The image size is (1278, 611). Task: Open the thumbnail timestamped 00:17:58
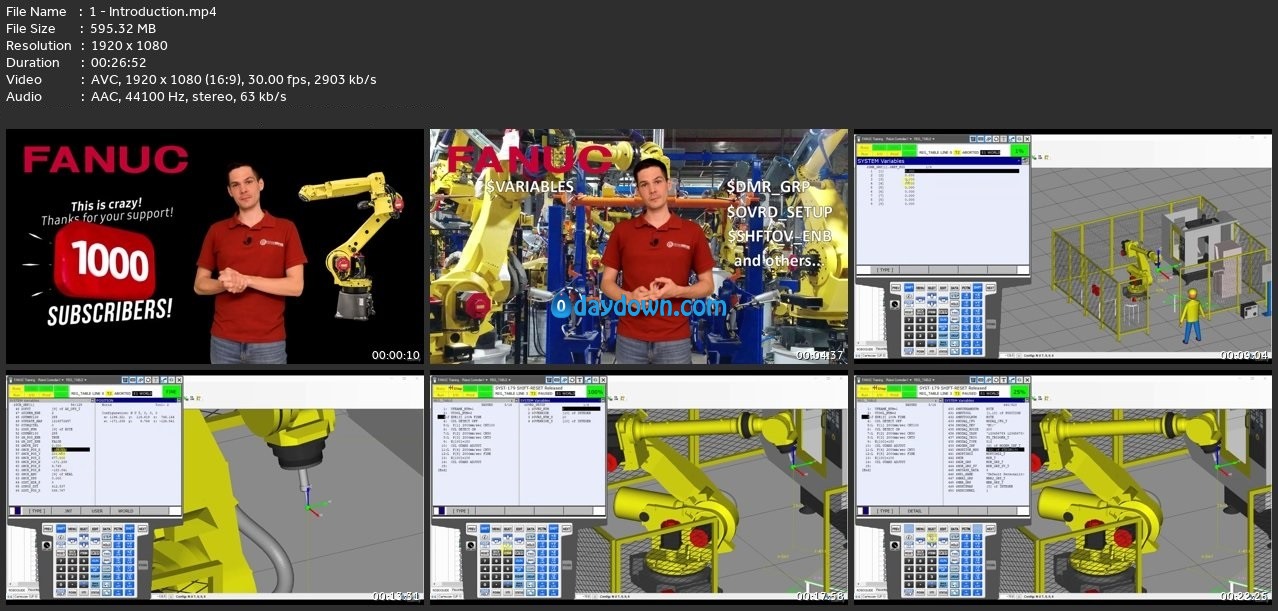pos(639,488)
